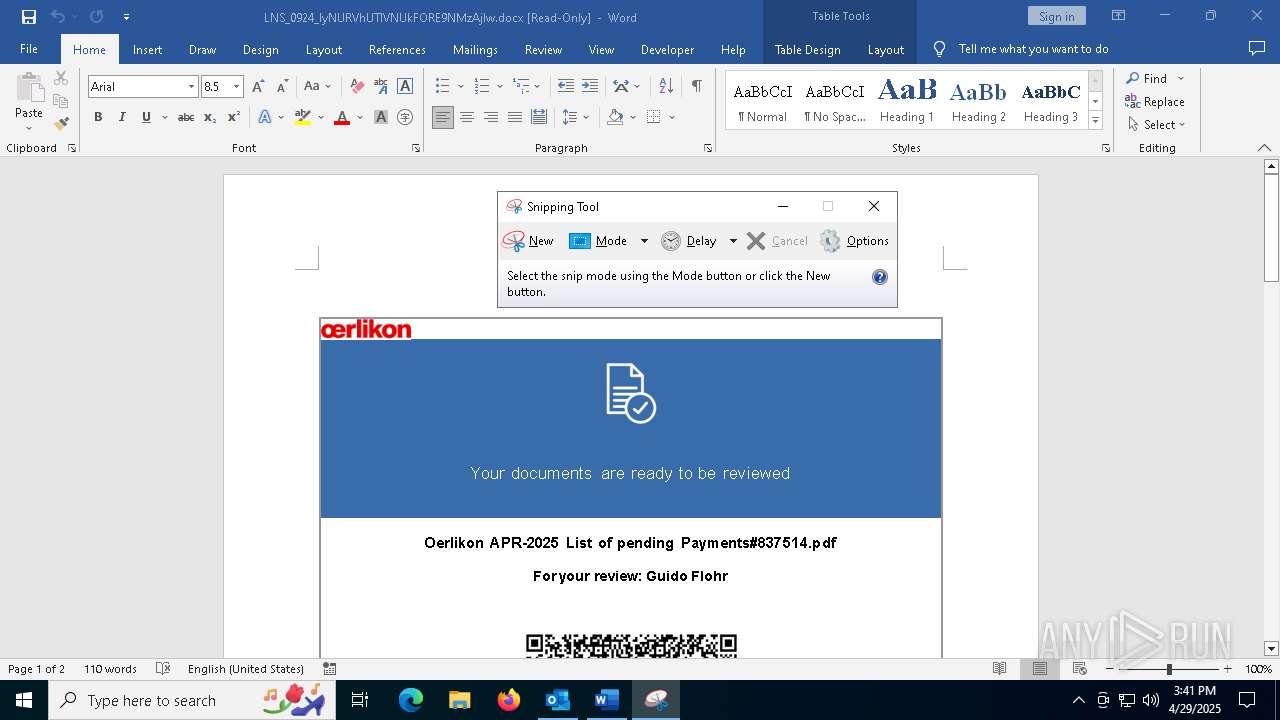Toggle Bold formatting
This screenshot has height=720, width=1280.
click(98, 117)
